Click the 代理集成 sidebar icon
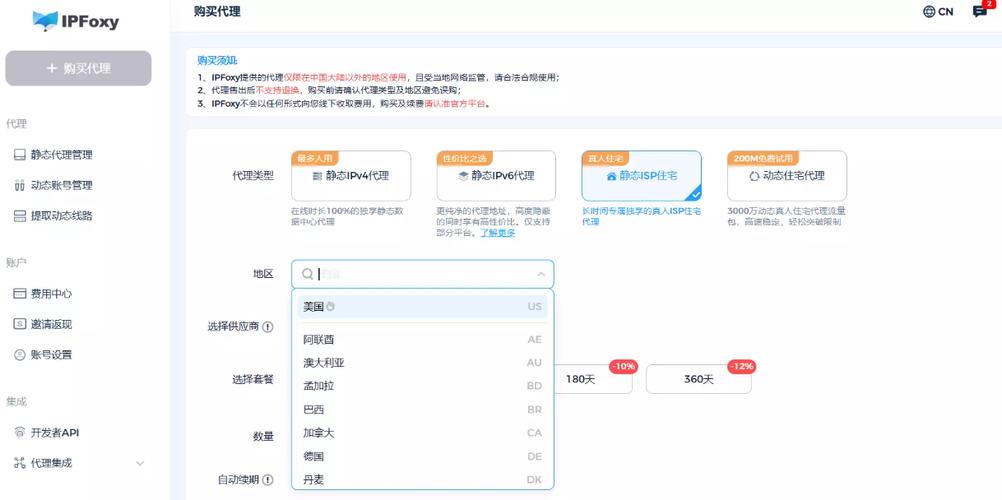The height and width of the screenshot is (500, 1002). click(x=19, y=463)
